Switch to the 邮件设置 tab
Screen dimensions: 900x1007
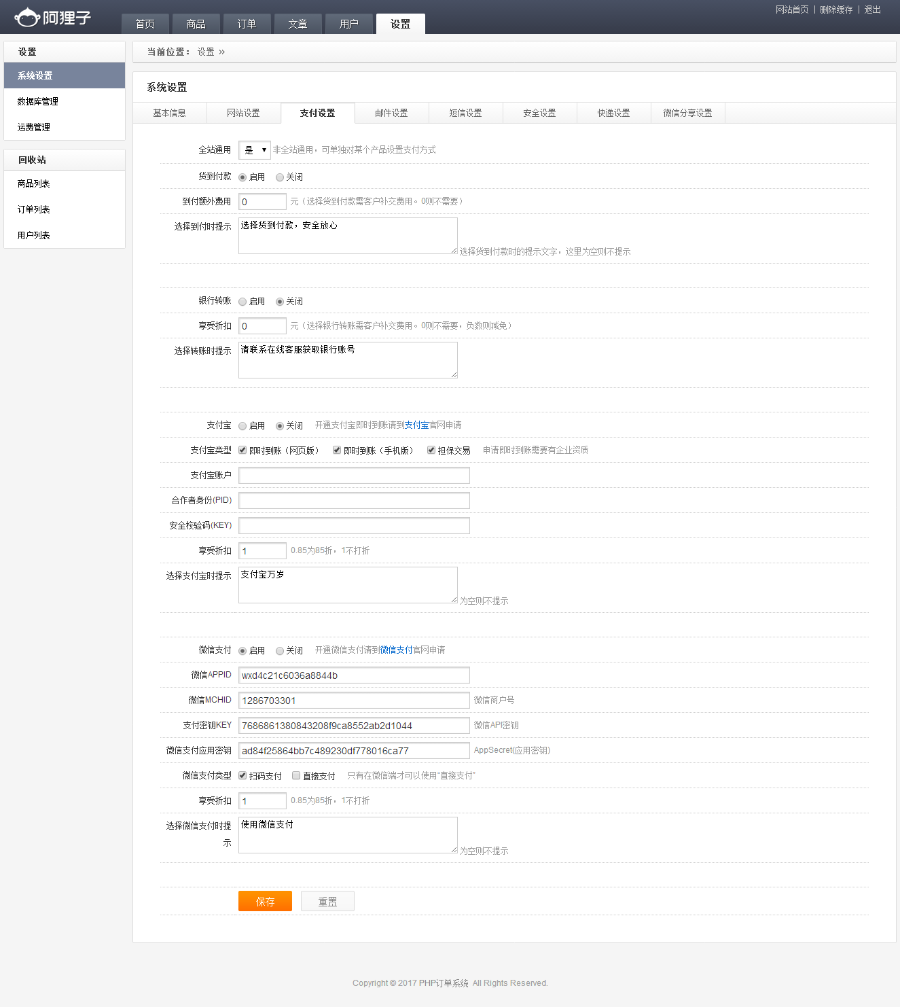391,113
